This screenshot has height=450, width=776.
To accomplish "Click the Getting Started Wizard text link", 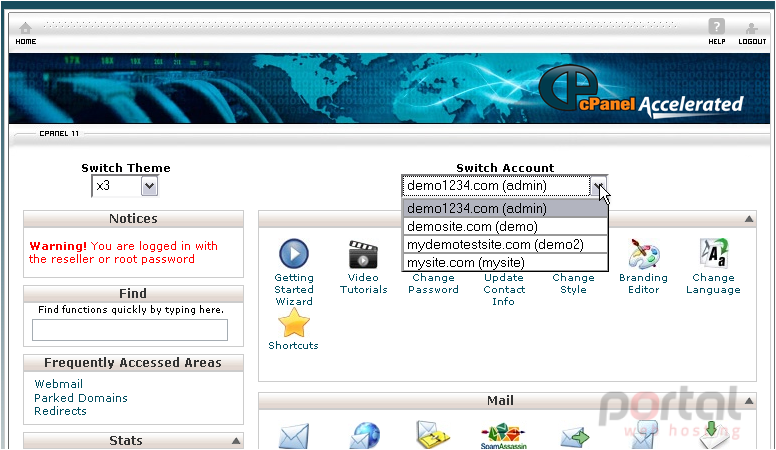I will 294,290.
